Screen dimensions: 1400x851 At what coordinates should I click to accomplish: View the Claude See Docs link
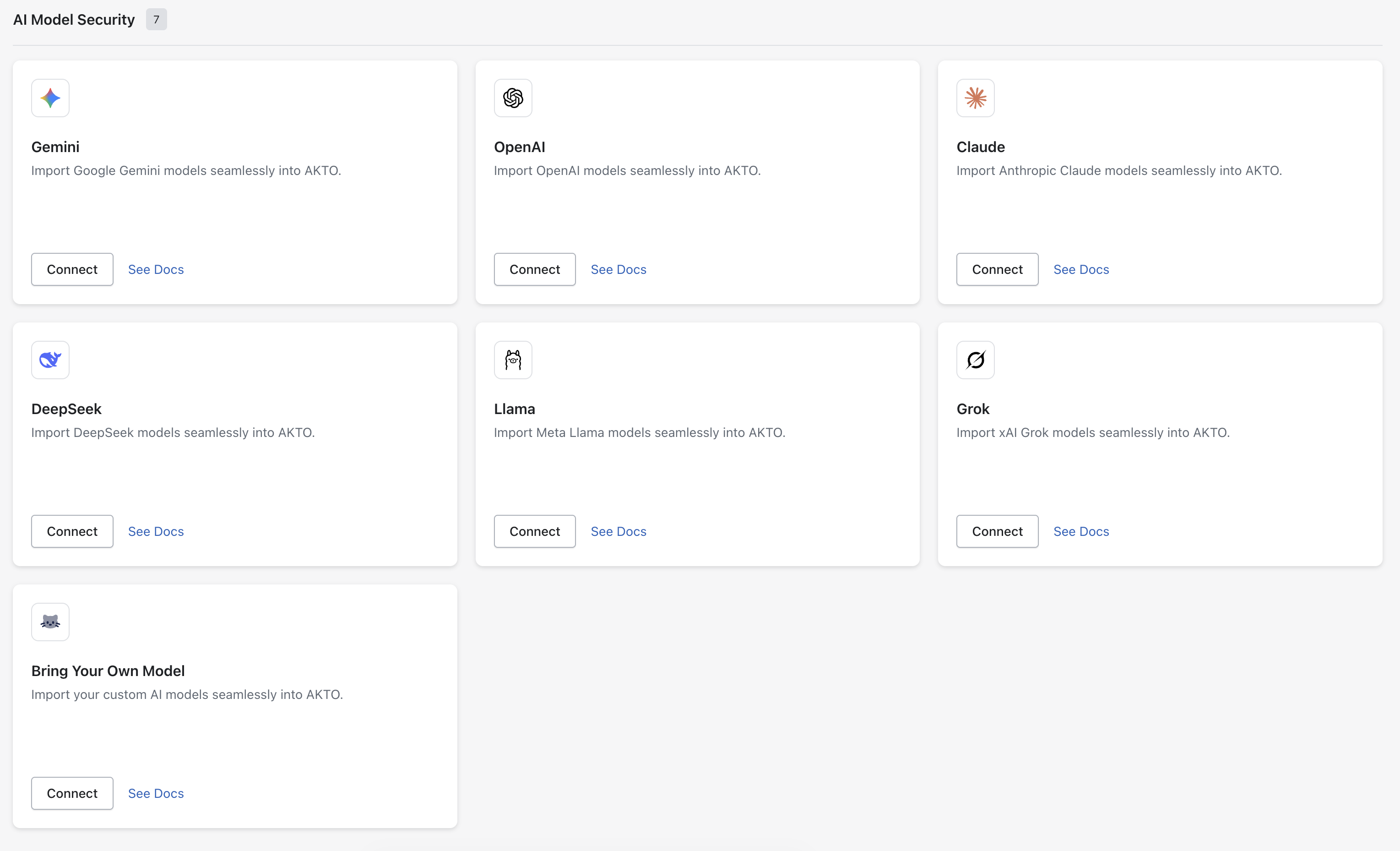[1081, 269]
